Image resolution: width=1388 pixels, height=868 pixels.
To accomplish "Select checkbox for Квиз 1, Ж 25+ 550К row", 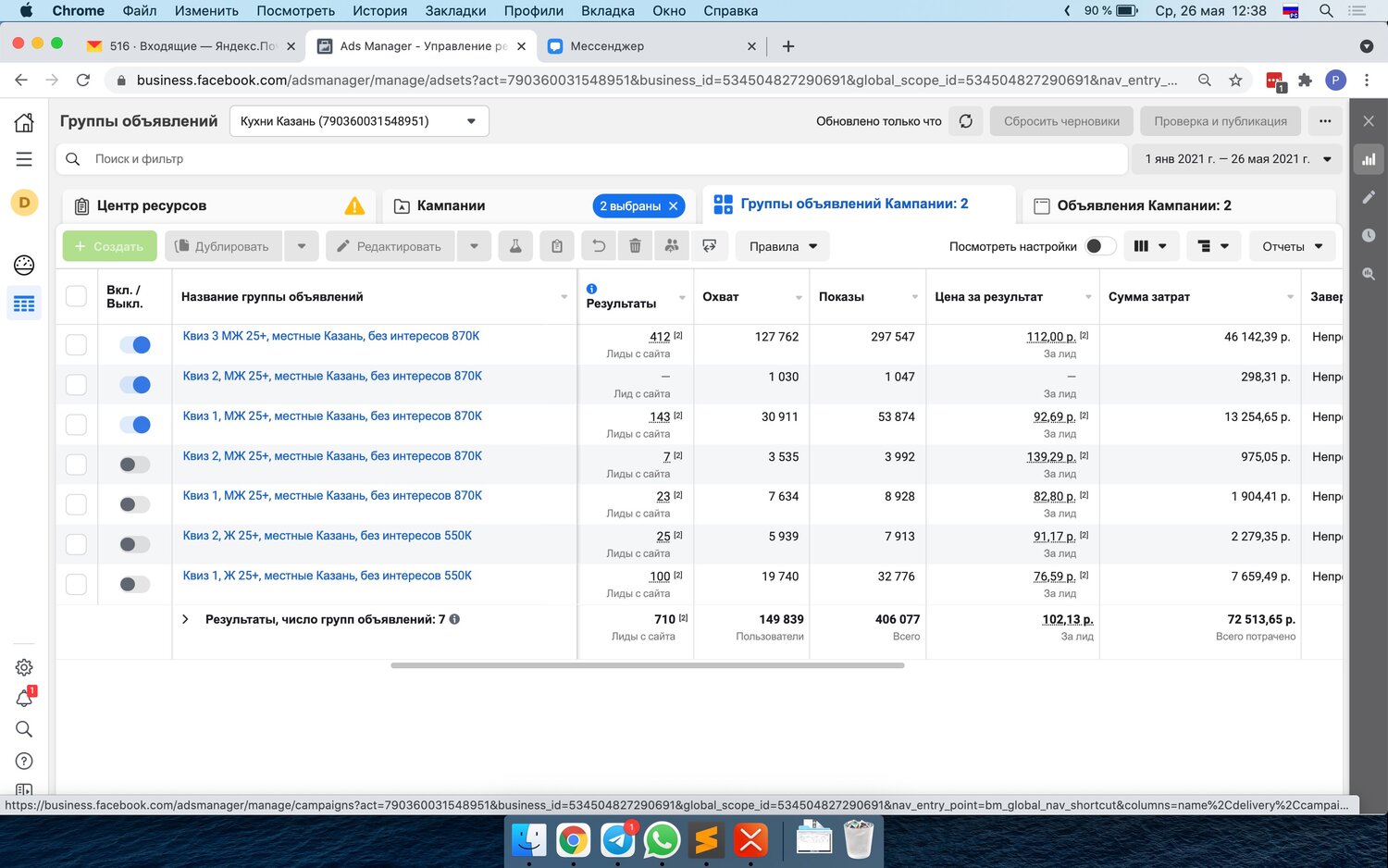I will pyautogui.click(x=76, y=584).
